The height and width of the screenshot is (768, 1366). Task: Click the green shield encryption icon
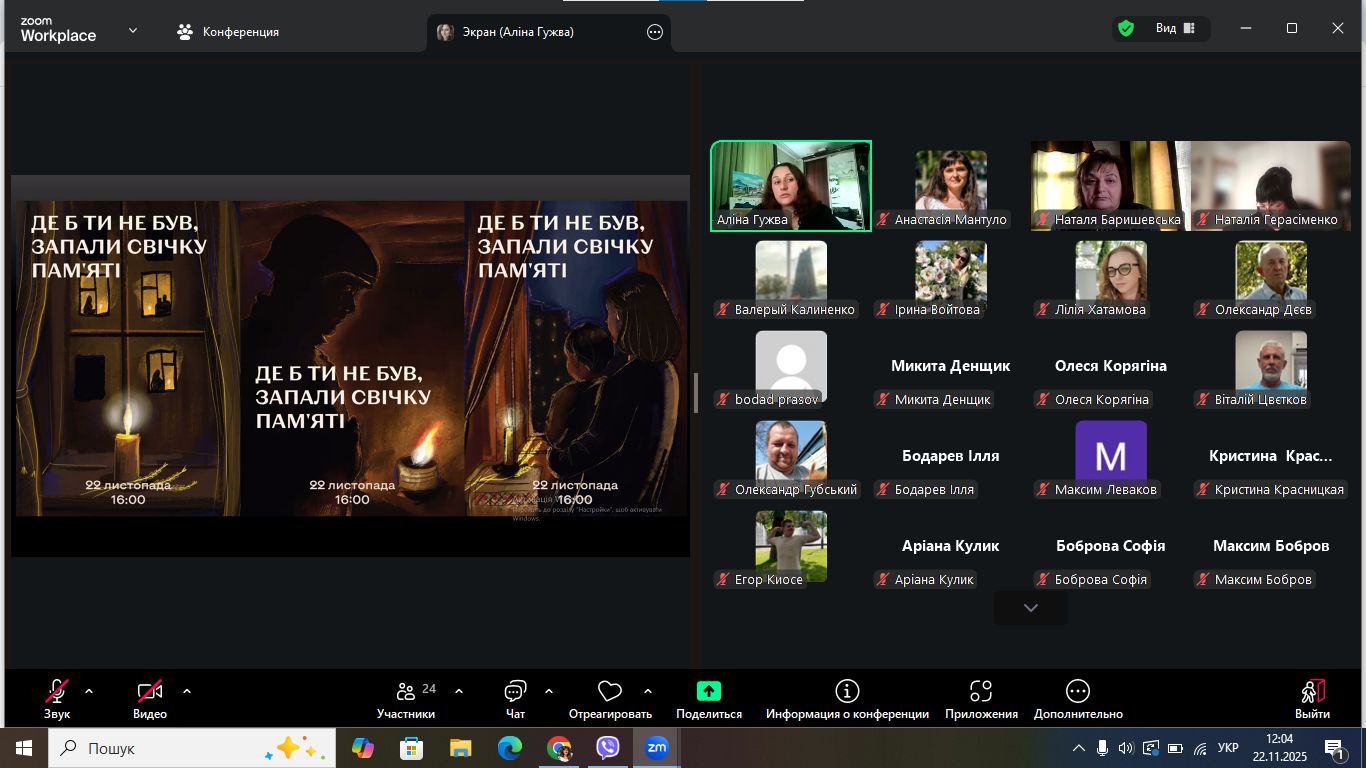(x=1126, y=29)
